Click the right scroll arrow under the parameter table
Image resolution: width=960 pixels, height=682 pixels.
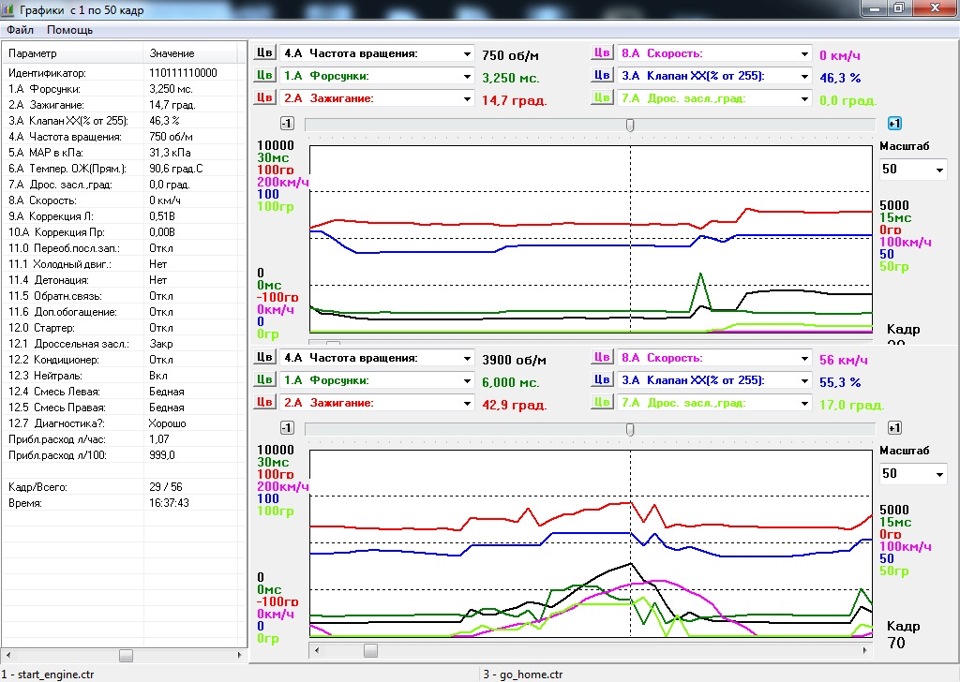(x=239, y=655)
